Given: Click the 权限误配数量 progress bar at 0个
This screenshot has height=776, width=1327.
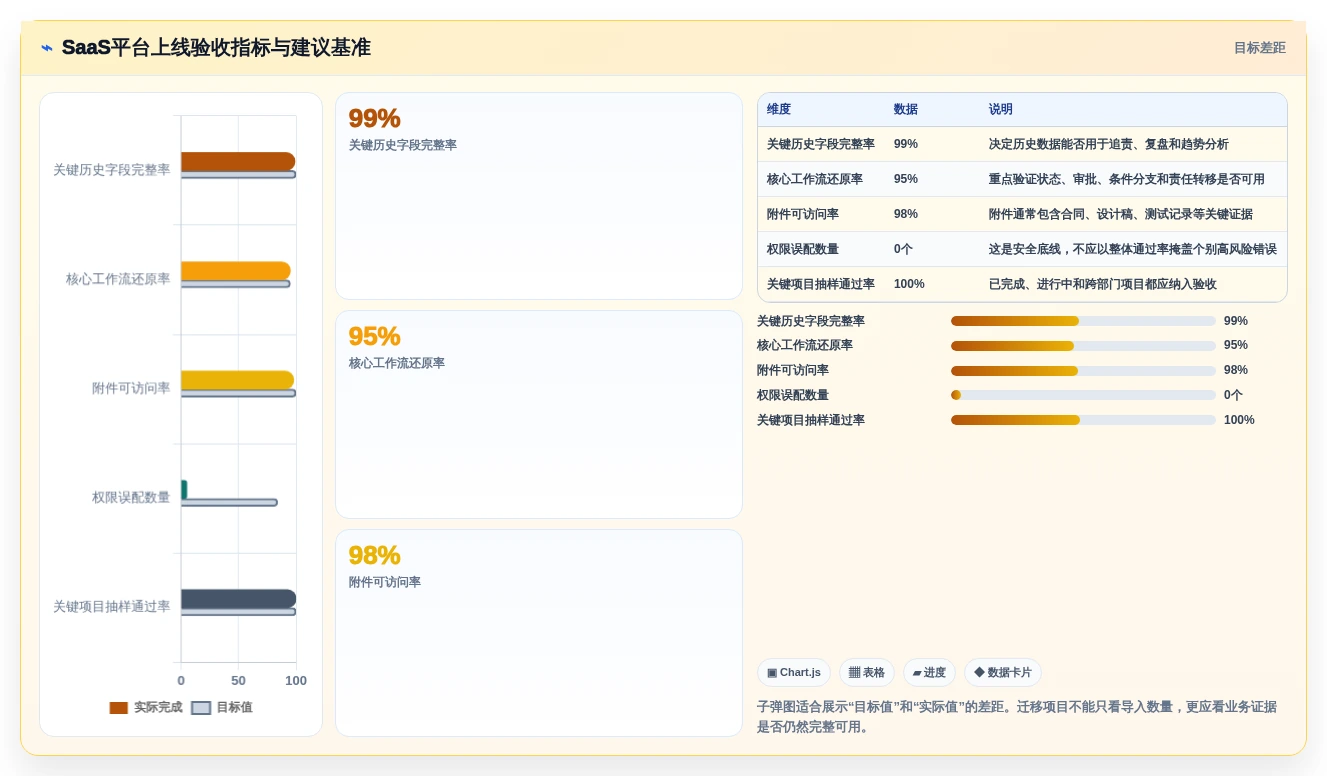Looking at the screenshot, I should pos(1083,395).
